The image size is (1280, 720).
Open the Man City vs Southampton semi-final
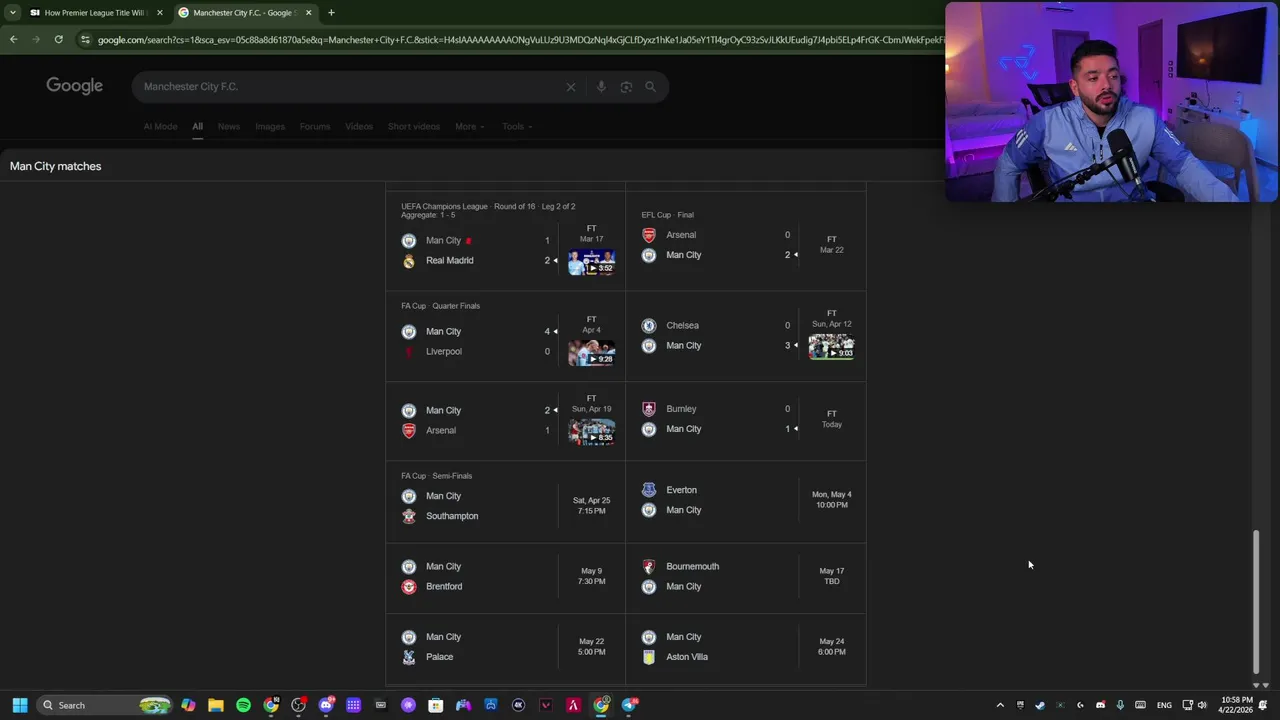click(506, 501)
